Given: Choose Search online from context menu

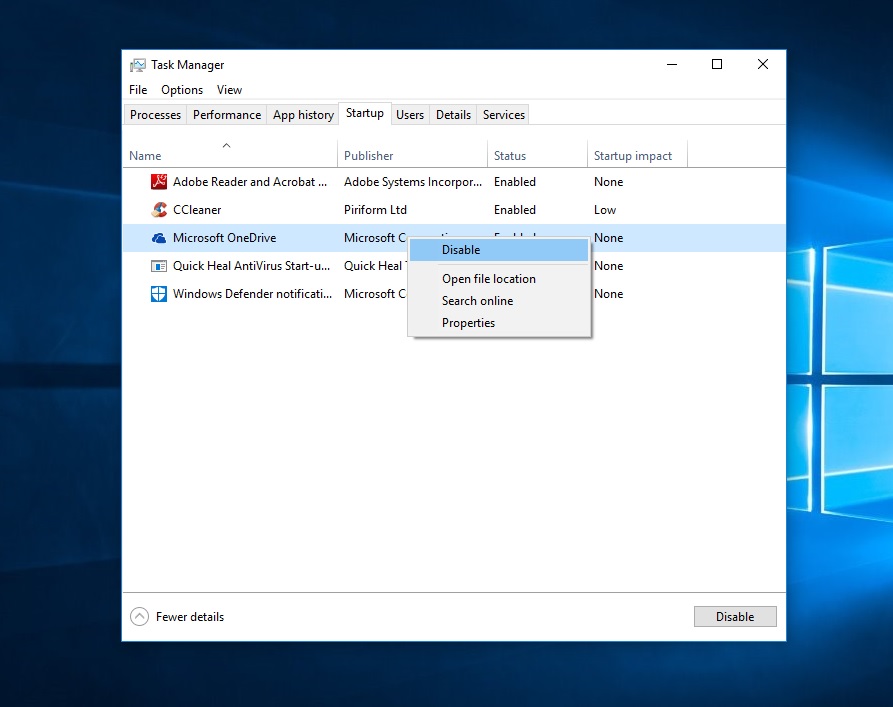Looking at the screenshot, I should (x=477, y=301).
